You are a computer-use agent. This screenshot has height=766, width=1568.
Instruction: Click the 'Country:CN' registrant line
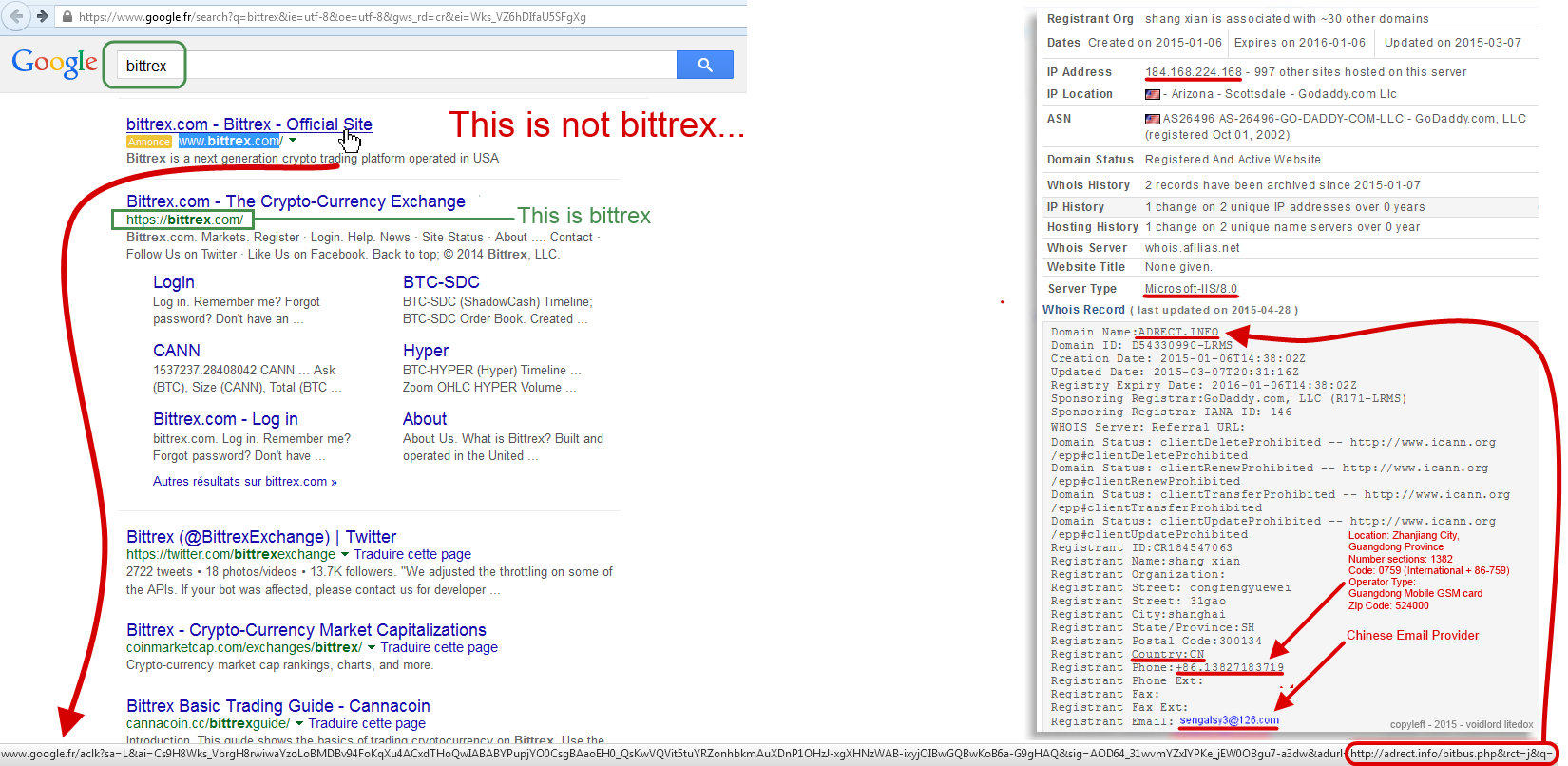(x=1168, y=654)
